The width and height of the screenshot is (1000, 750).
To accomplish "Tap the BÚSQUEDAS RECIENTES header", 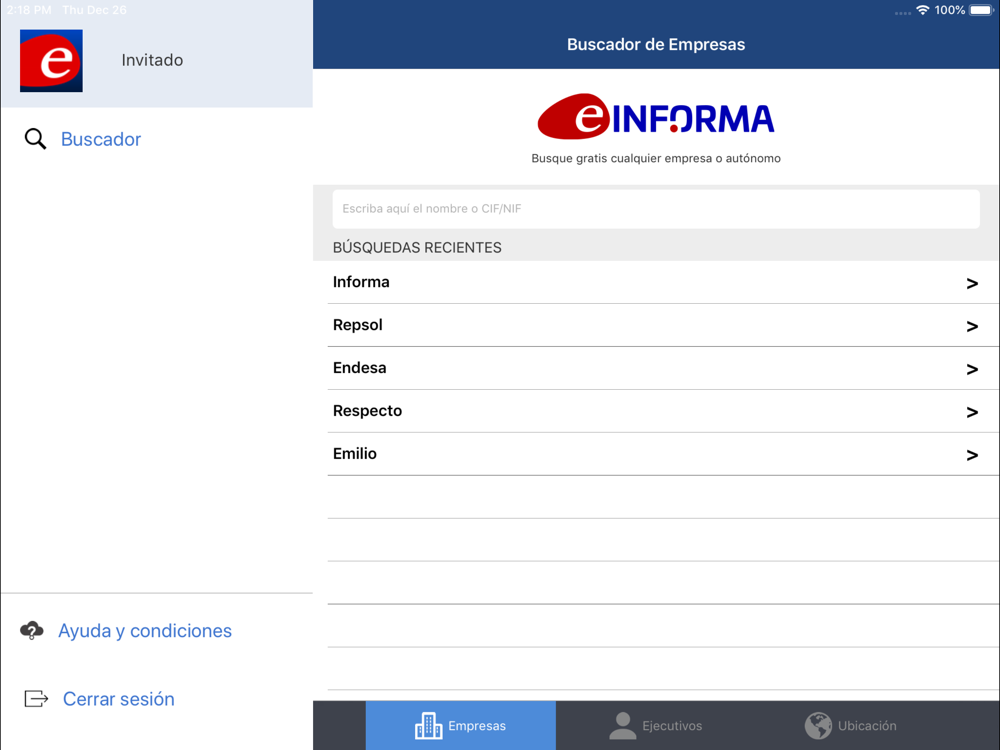I will coord(417,247).
